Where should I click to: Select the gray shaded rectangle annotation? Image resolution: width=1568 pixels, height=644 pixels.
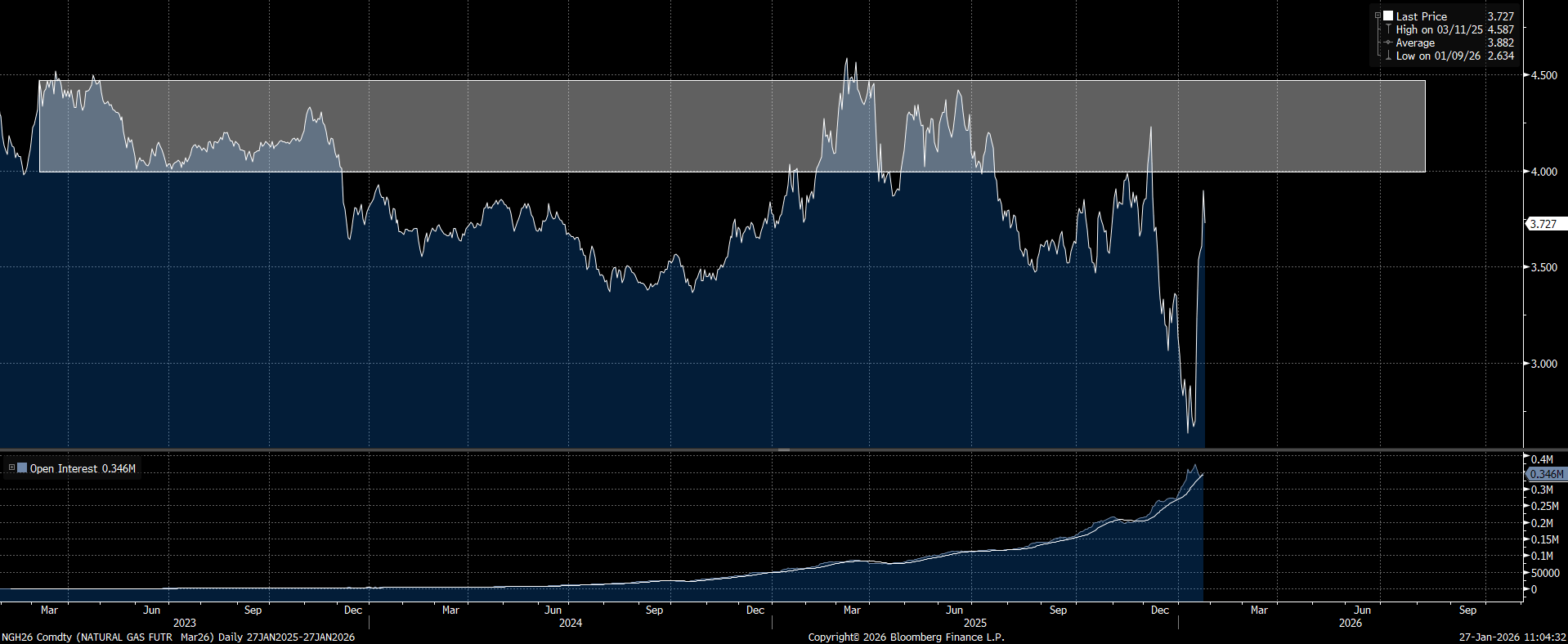(x=1226, y=123)
